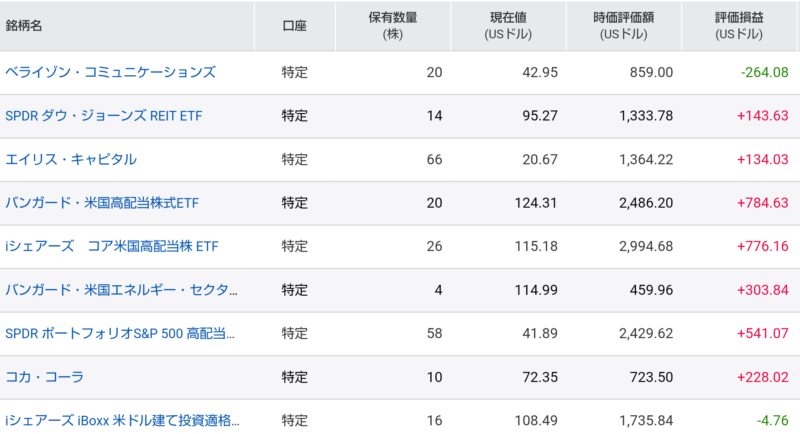
Task: Click the 評価損益 (USドル) header
Action: click(739, 25)
